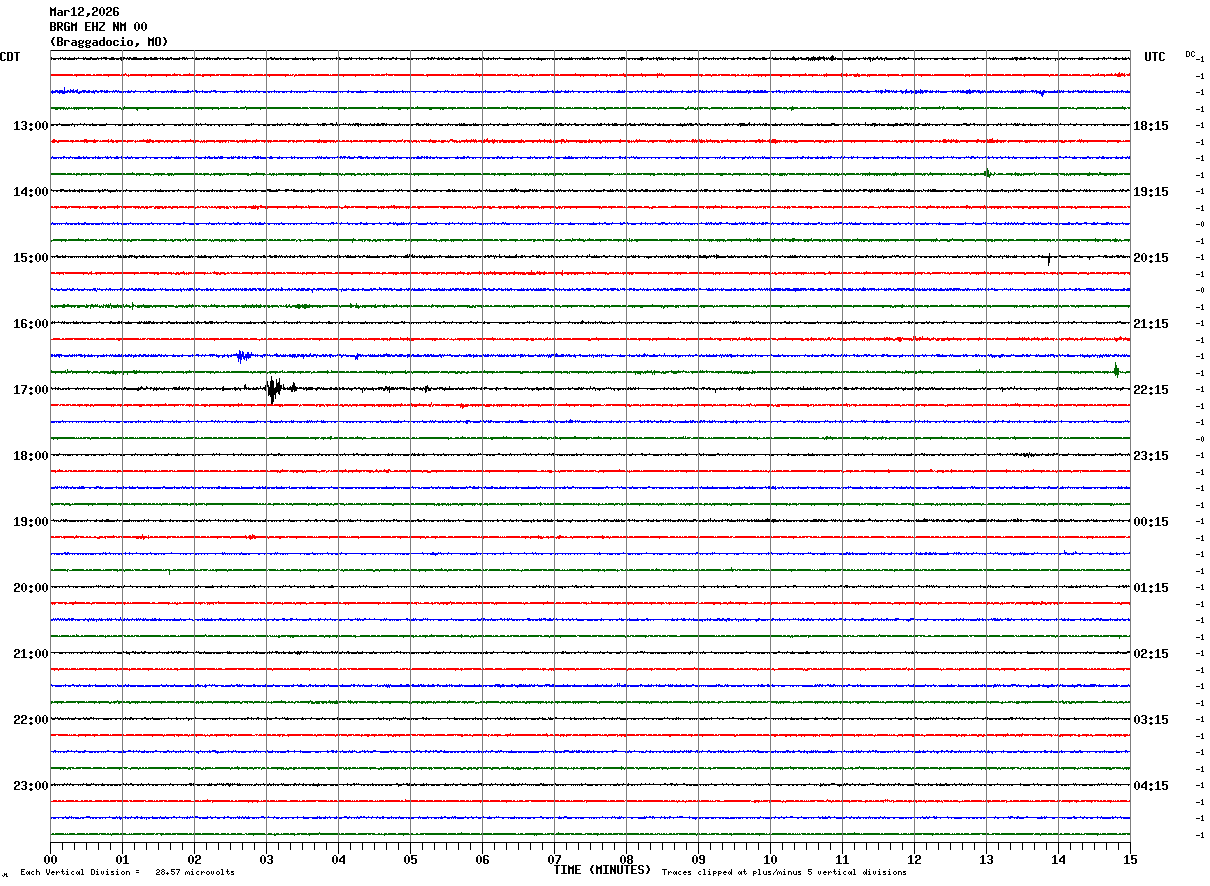1210x886 pixels.
Task: Select the black spike on 15:00 trace
Action: tap(1048, 259)
